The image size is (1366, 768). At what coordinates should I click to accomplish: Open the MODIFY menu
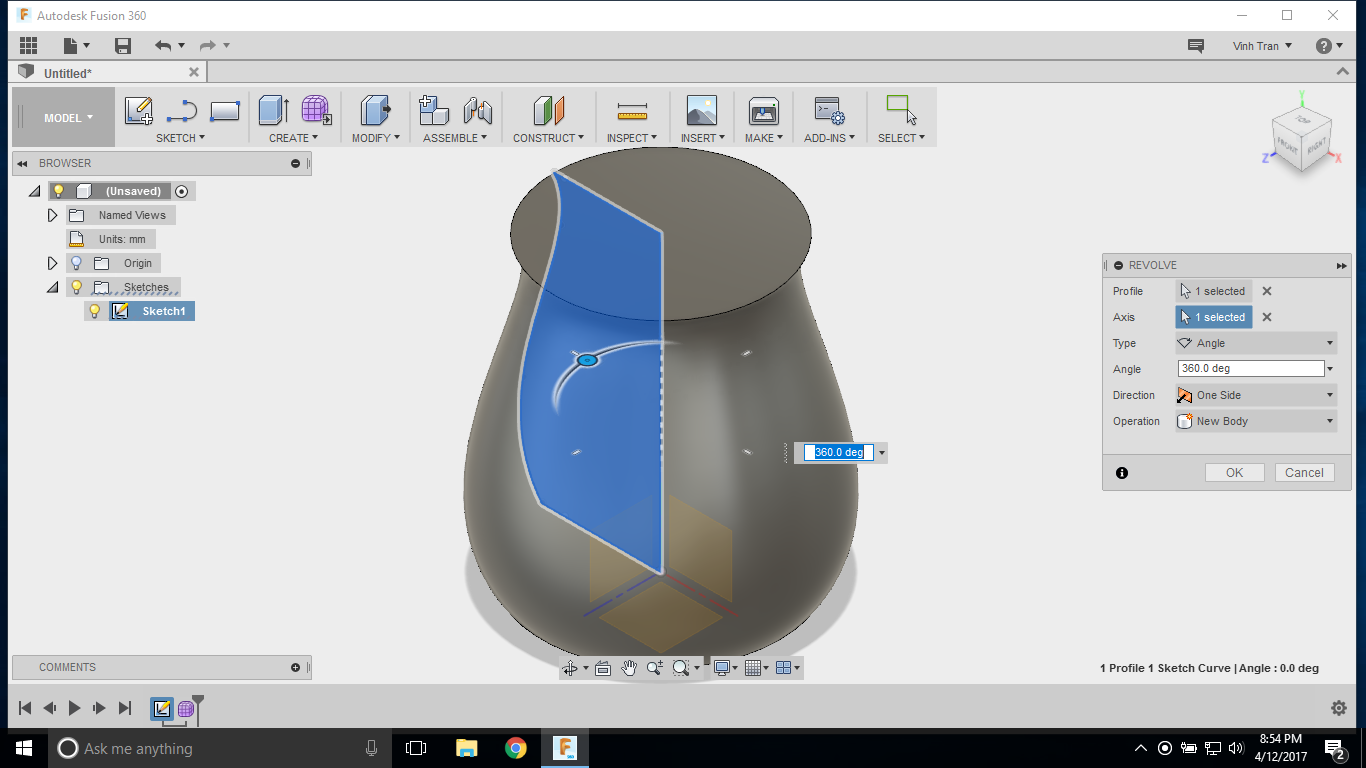click(x=375, y=138)
